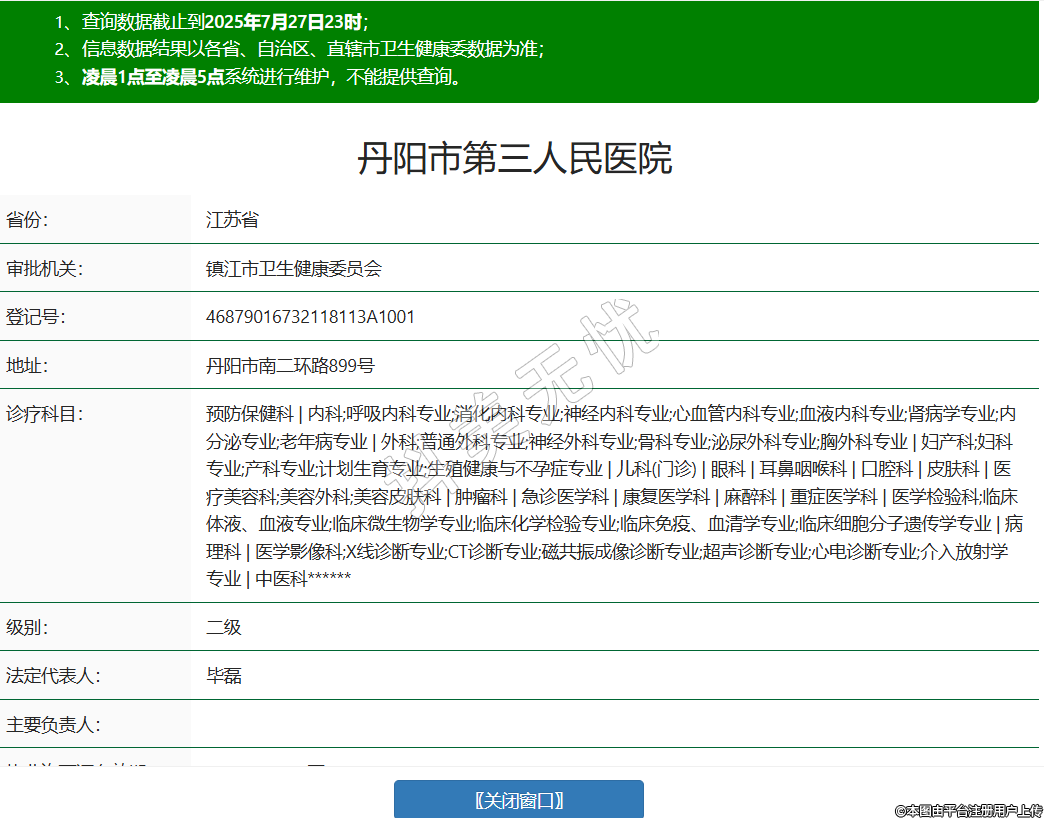This screenshot has height=818, width=1044.
Task: Select the province value 江苏省
Action: click(x=232, y=220)
